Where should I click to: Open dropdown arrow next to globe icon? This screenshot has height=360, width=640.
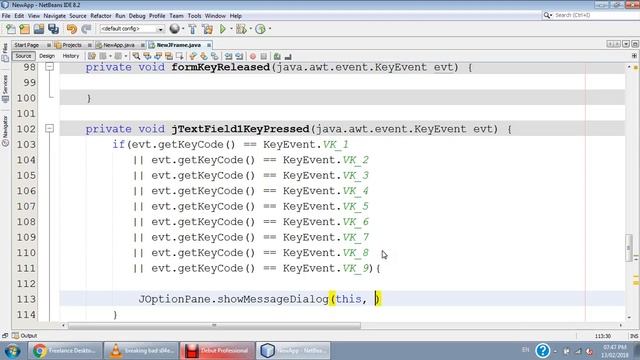point(182,29)
